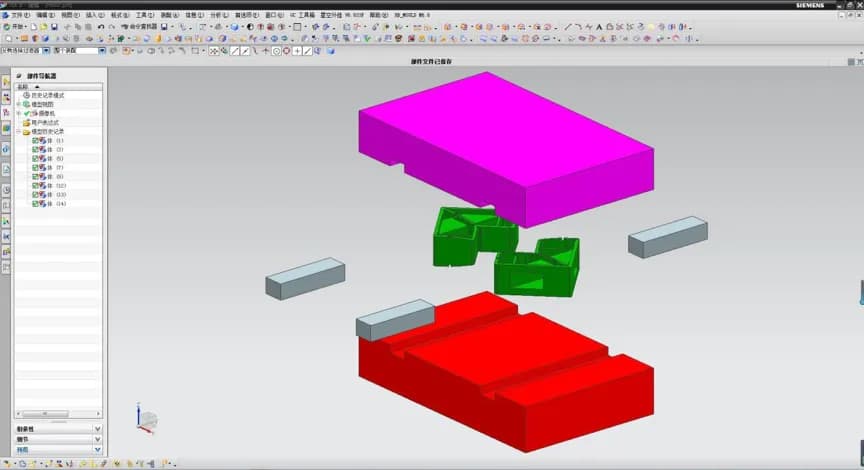Screen dimensions: 864x470
Task: Click the 命令查找器 command finder button
Action: point(139,26)
